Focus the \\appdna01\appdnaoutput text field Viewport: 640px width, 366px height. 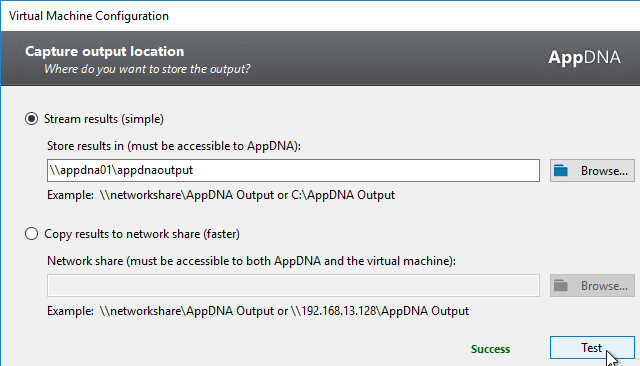tap(293, 171)
